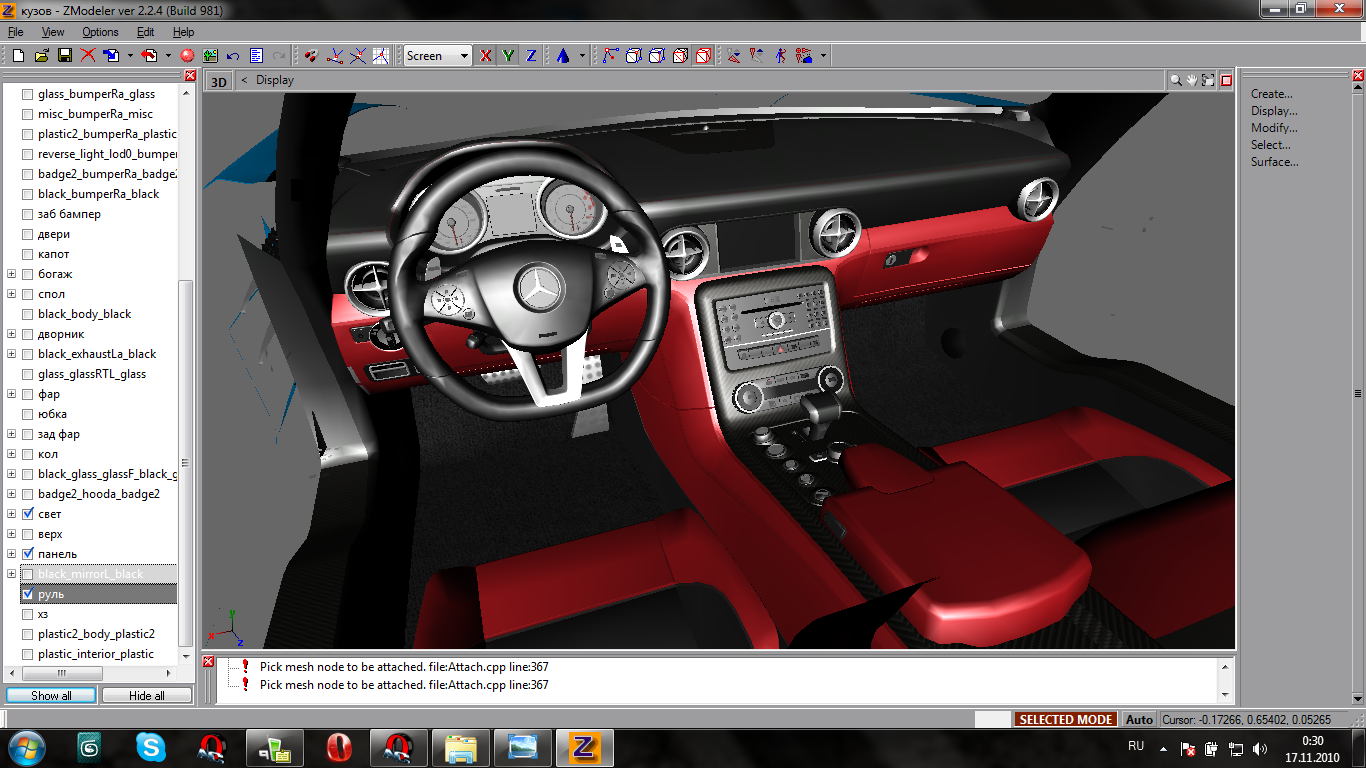1366x768 pixels.
Task: Open Windows Explorer from the taskbar
Action: coord(461,748)
